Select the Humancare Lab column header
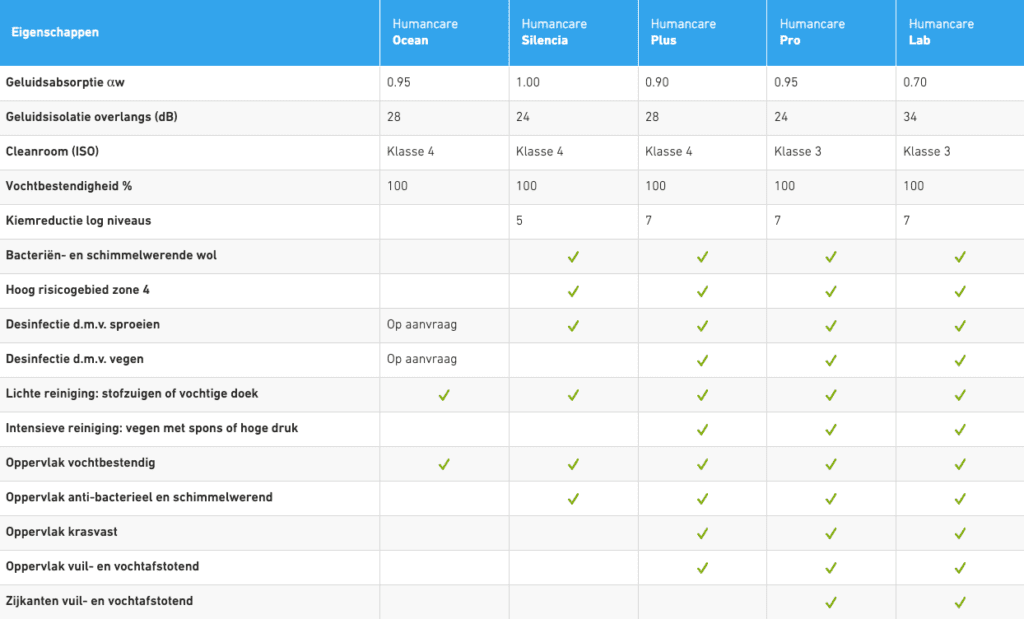This screenshot has height=619, width=1024. tap(941, 32)
